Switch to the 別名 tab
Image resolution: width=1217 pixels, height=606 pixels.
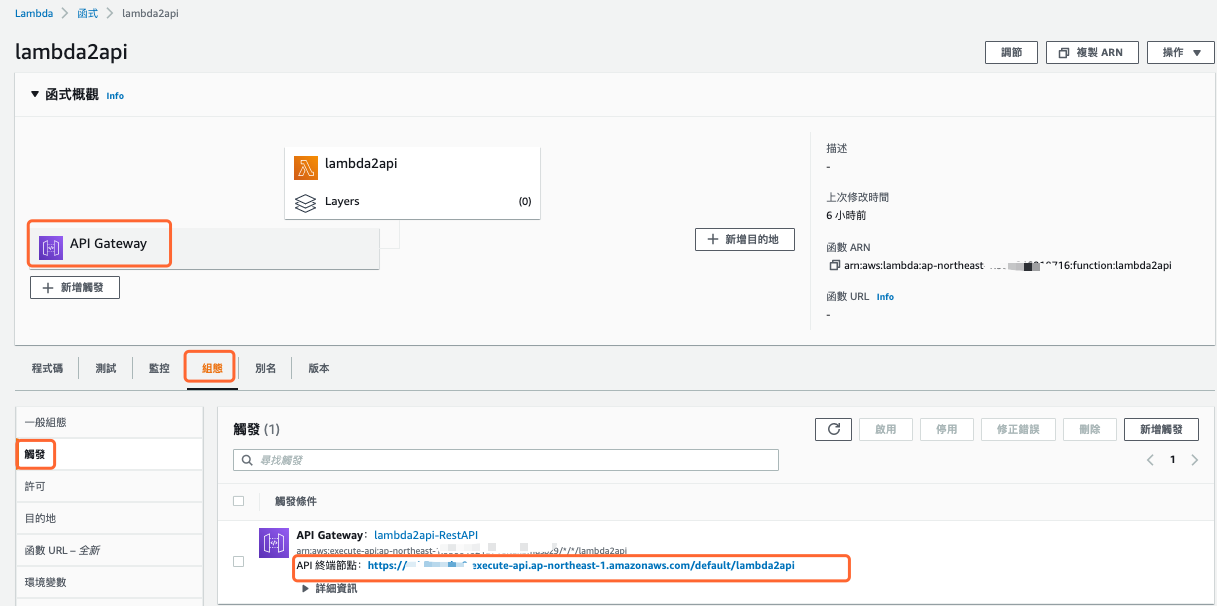(x=265, y=368)
